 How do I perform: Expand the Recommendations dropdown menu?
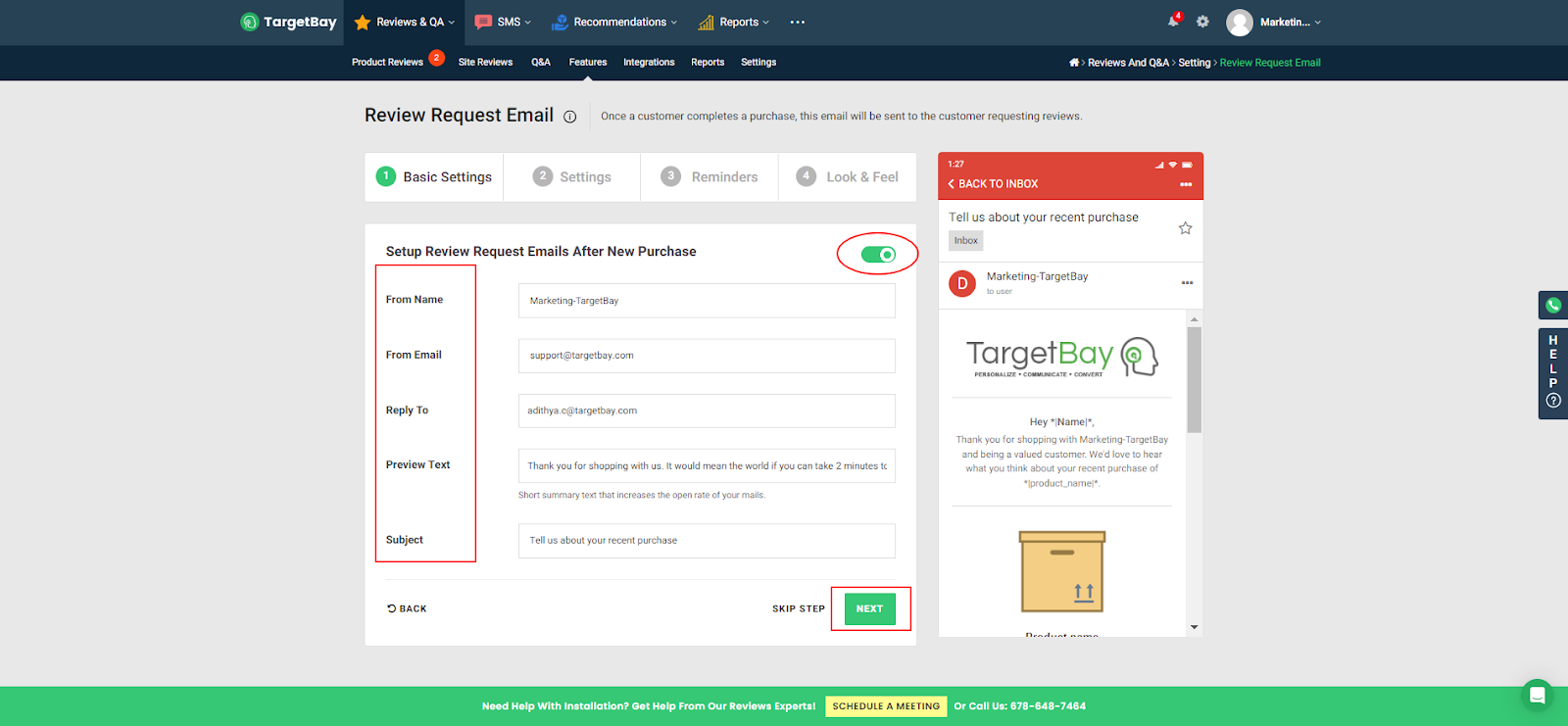[674, 22]
